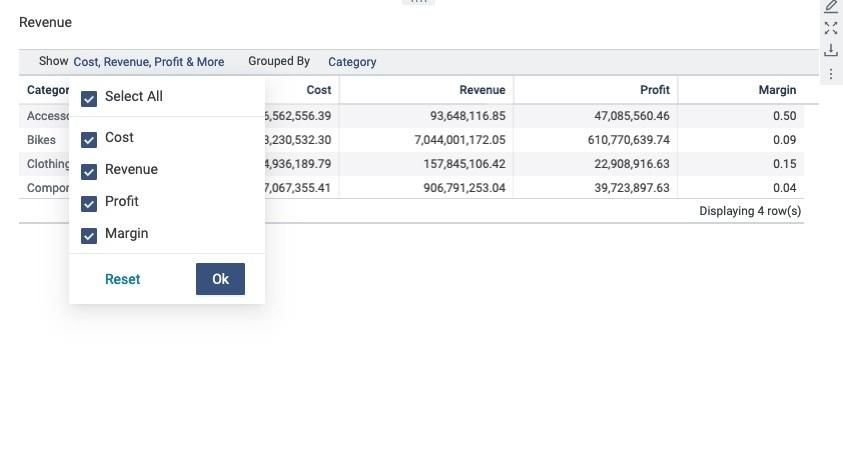
Task: Click the download icon
Action: click(831, 51)
